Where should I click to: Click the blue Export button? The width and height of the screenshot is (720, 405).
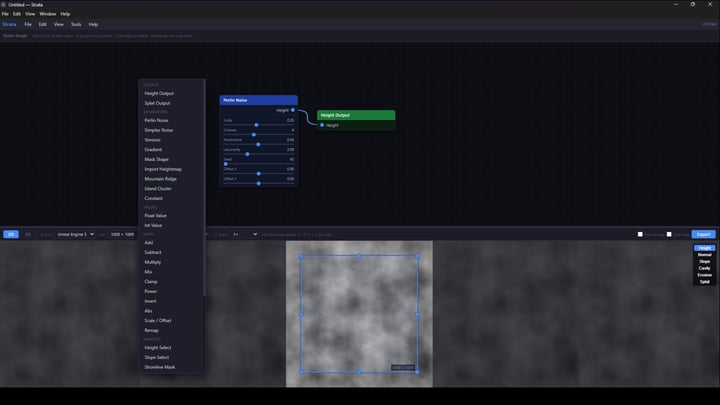pos(703,235)
